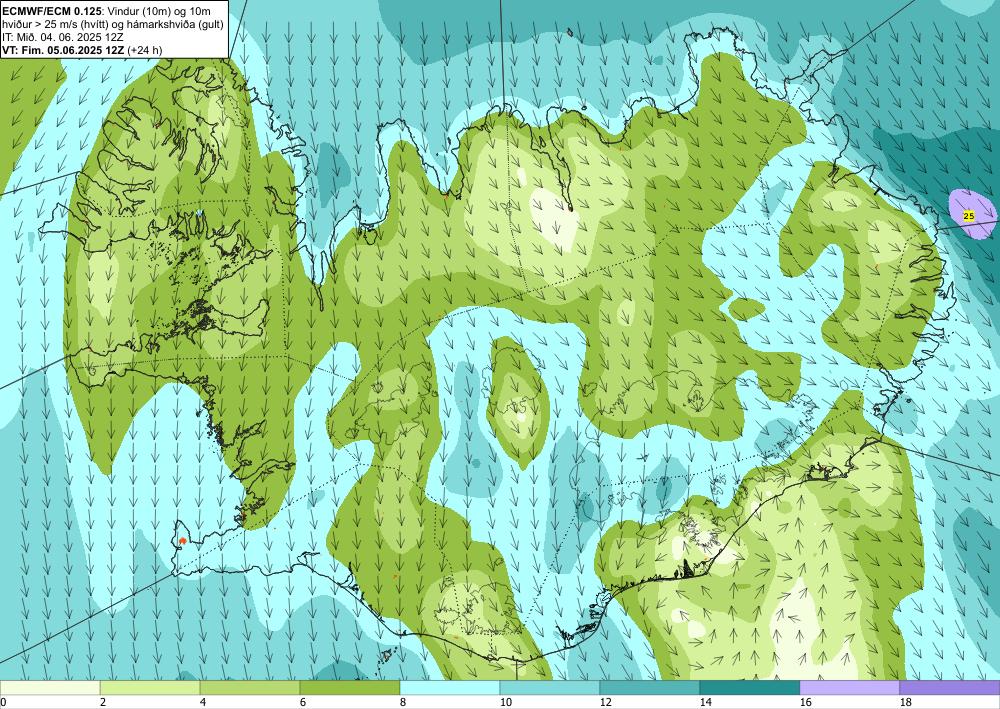Select the 8–10 m/s legend color
The width and height of the screenshot is (1000, 709).
pos(450,687)
